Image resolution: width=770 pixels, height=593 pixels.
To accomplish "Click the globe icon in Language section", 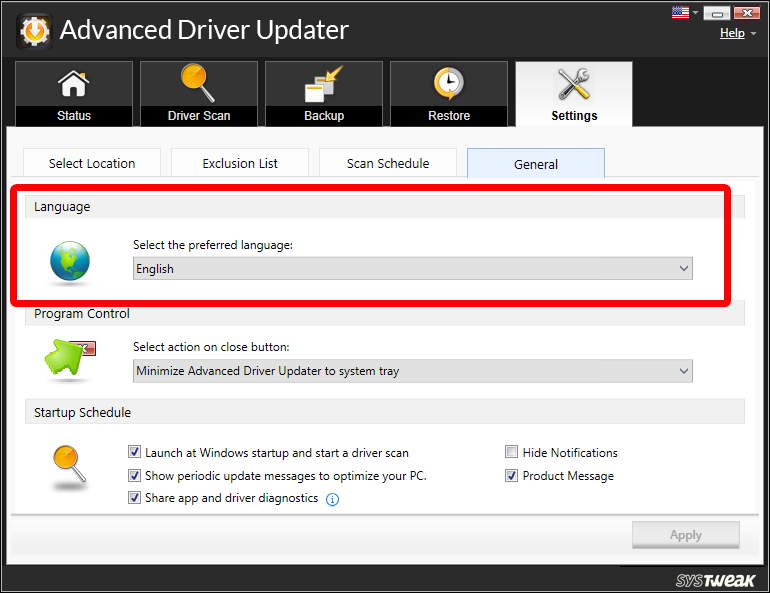I will (x=70, y=261).
